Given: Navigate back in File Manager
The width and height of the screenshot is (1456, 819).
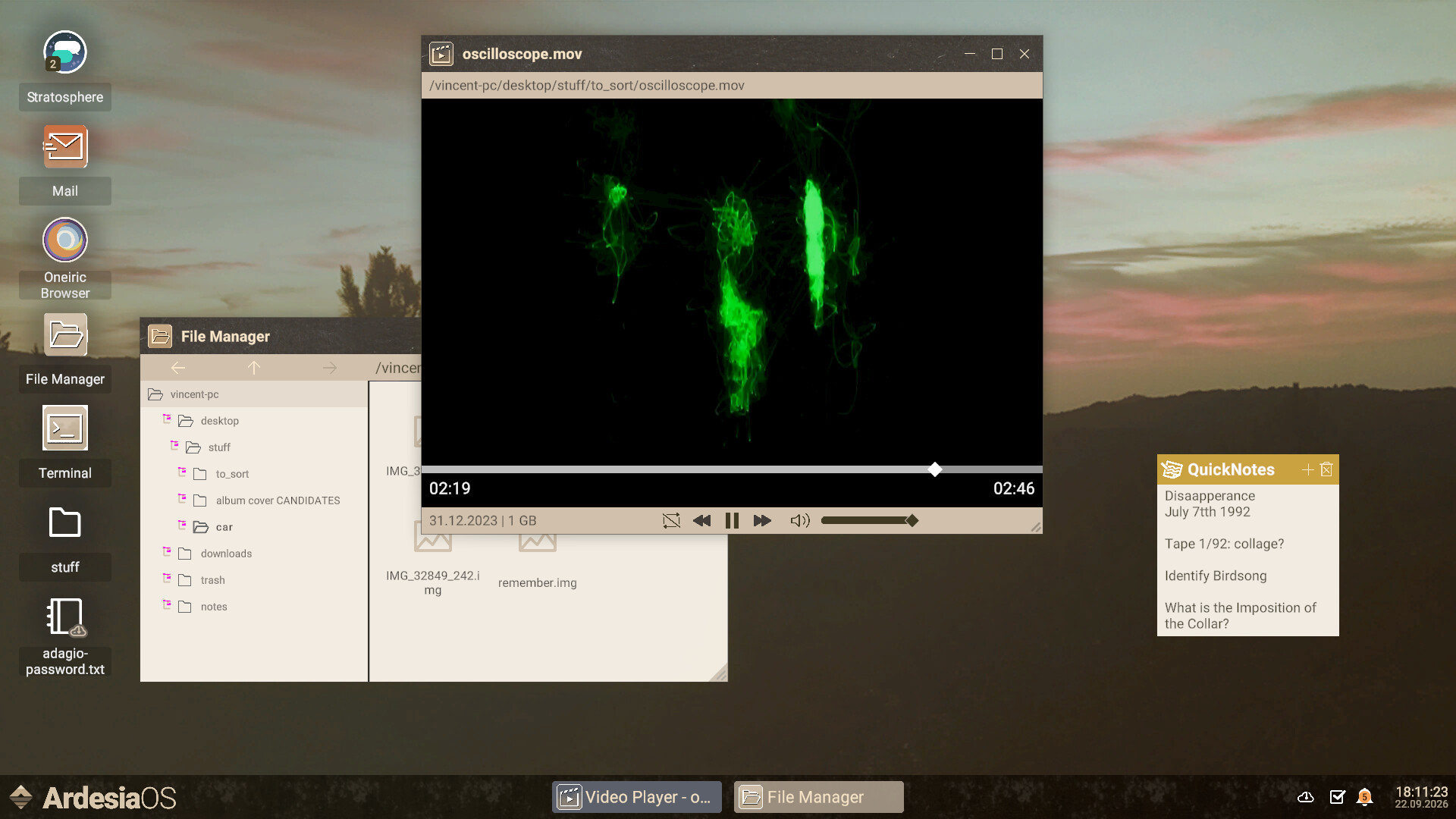Looking at the screenshot, I should (177, 367).
